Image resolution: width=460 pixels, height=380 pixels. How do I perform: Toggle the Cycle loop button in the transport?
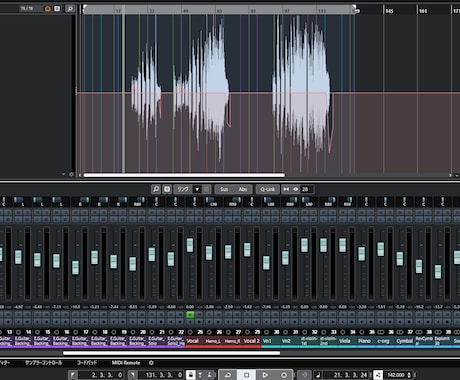(x=228, y=375)
